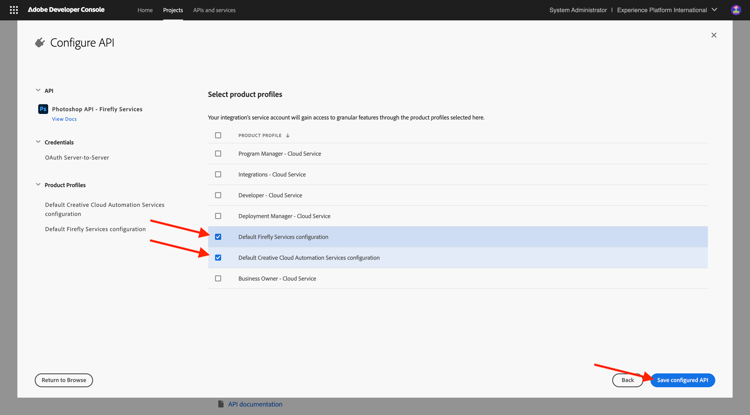Open the user profile avatar
The width and height of the screenshot is (750, 415).
736,10
